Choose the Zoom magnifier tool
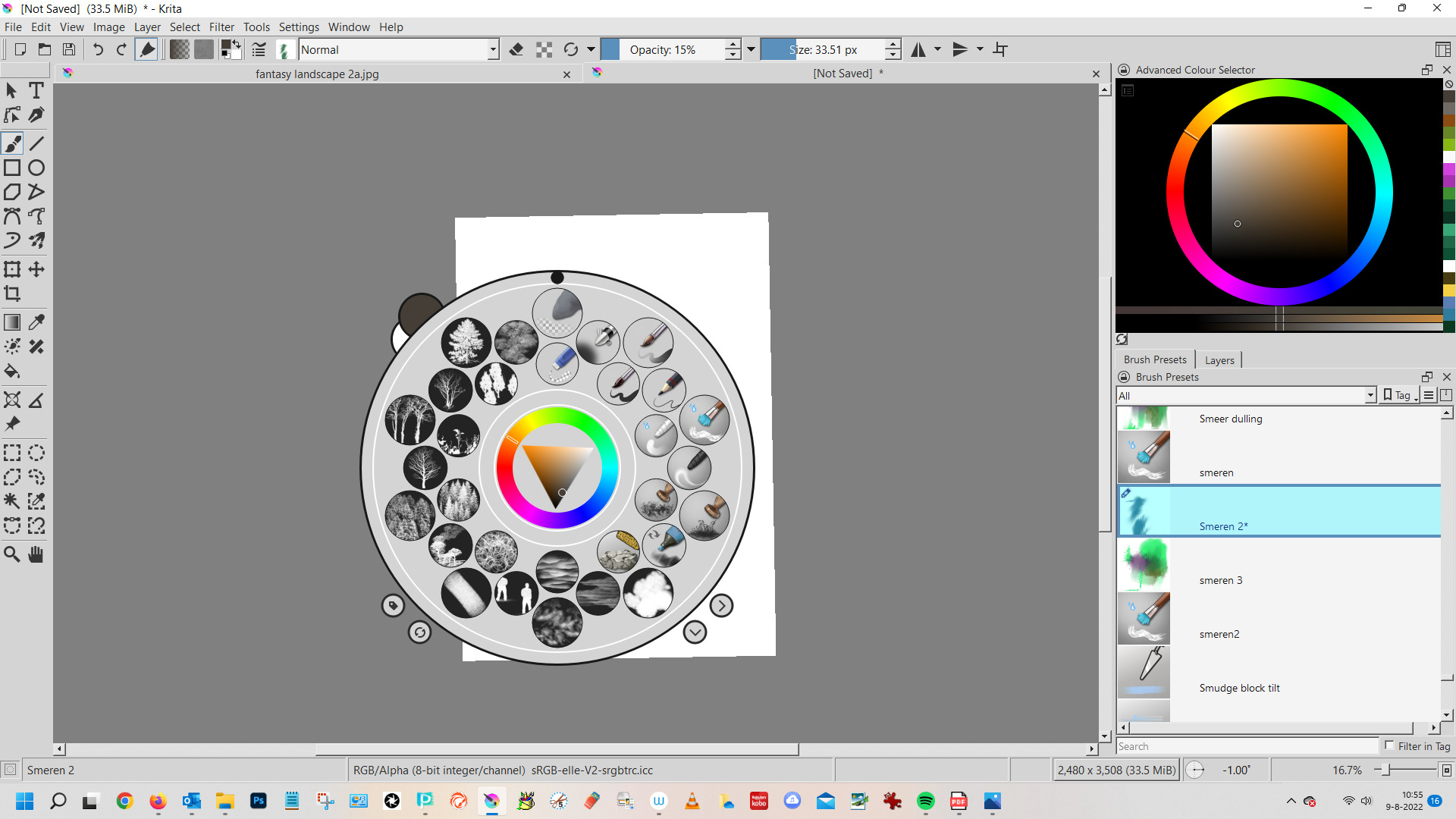 coord(12,554)
